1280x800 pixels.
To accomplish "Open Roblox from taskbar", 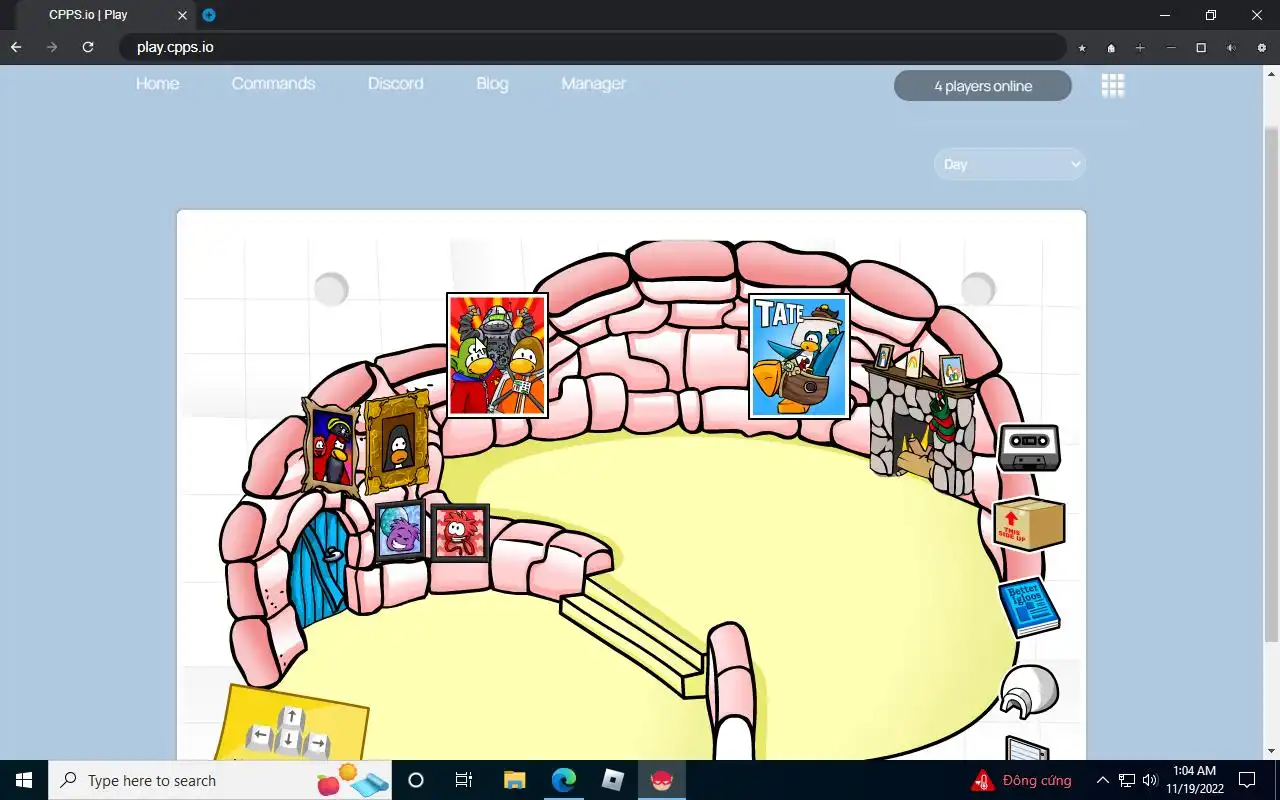I will (612, 780).
